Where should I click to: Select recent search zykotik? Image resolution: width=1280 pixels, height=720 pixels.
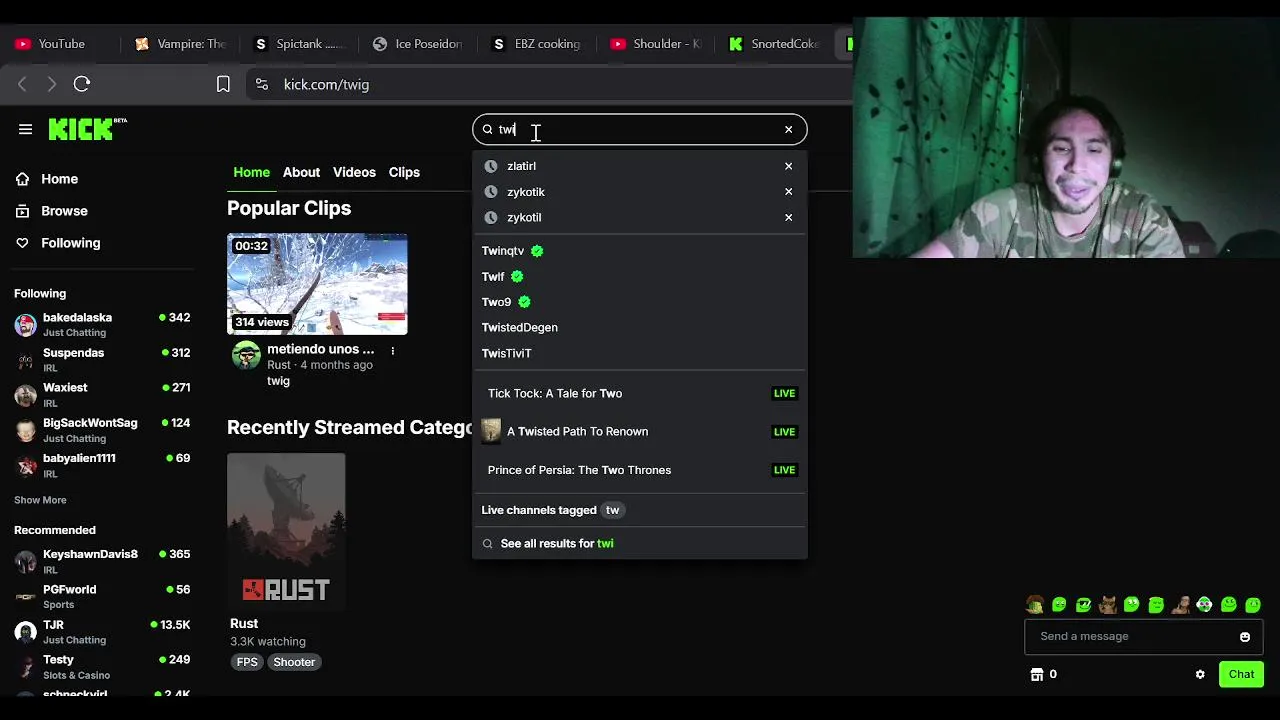pyautogui.click(x=525, y=192)
